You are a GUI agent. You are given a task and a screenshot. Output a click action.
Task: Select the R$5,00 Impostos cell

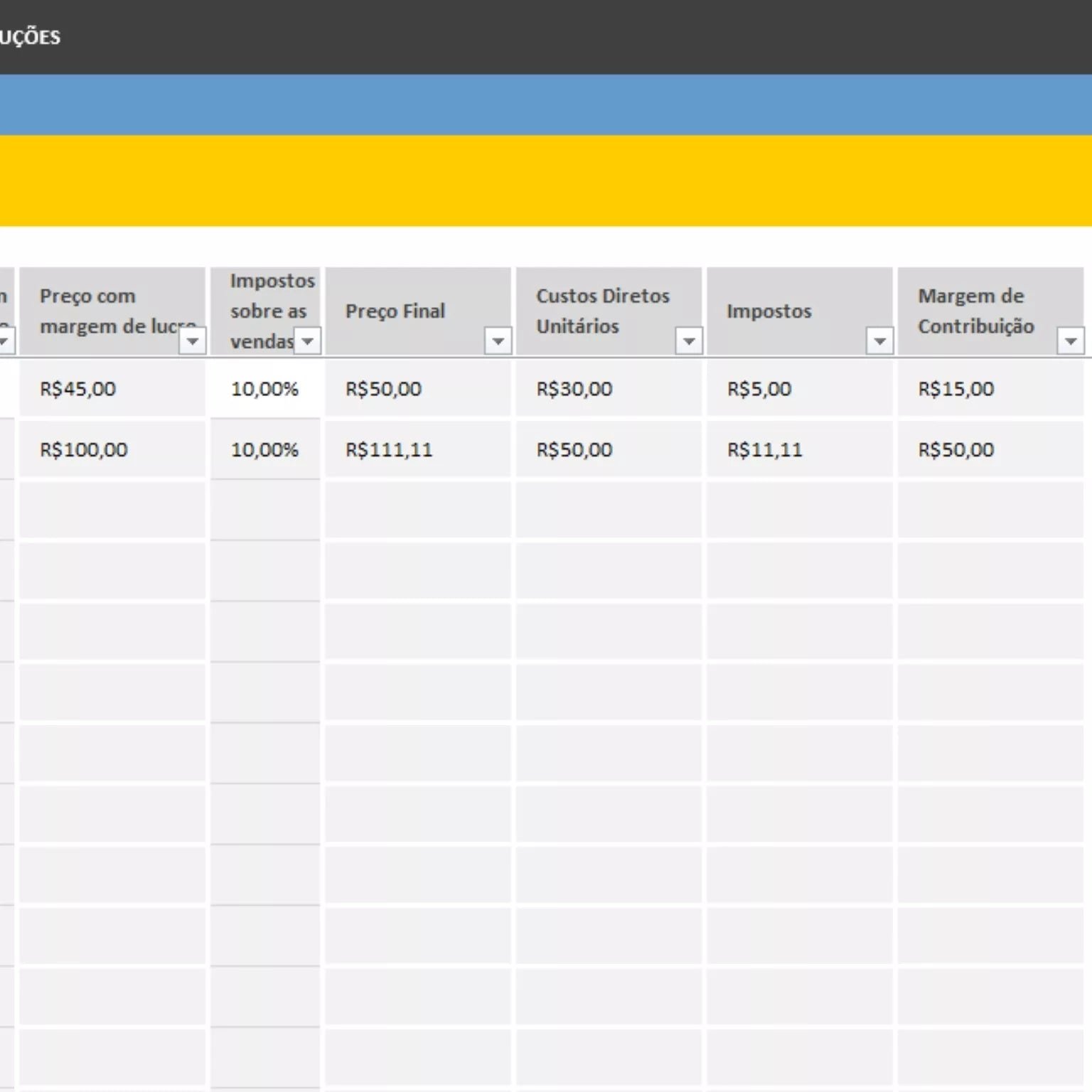click(x=800, y=389)
